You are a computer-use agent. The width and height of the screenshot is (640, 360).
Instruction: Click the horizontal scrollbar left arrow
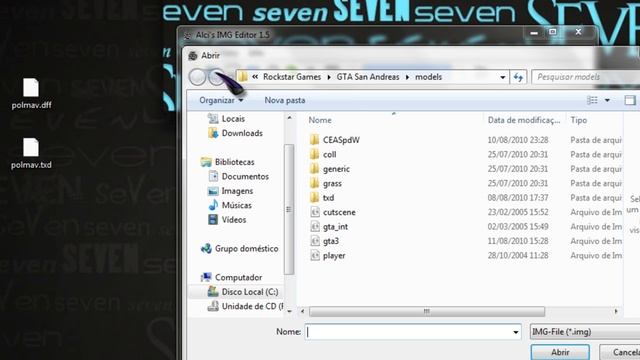coord(302,311)
